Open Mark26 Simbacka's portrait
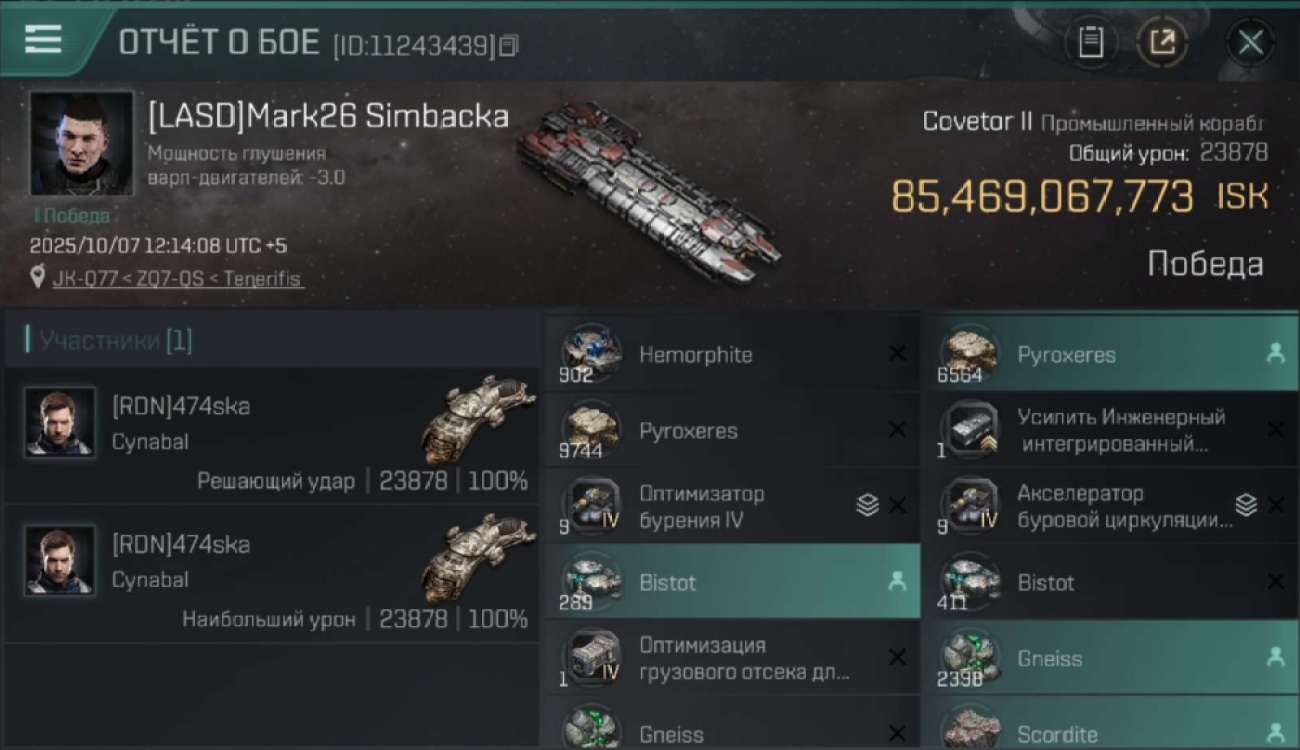The image size is (1300, 750). 81,143
